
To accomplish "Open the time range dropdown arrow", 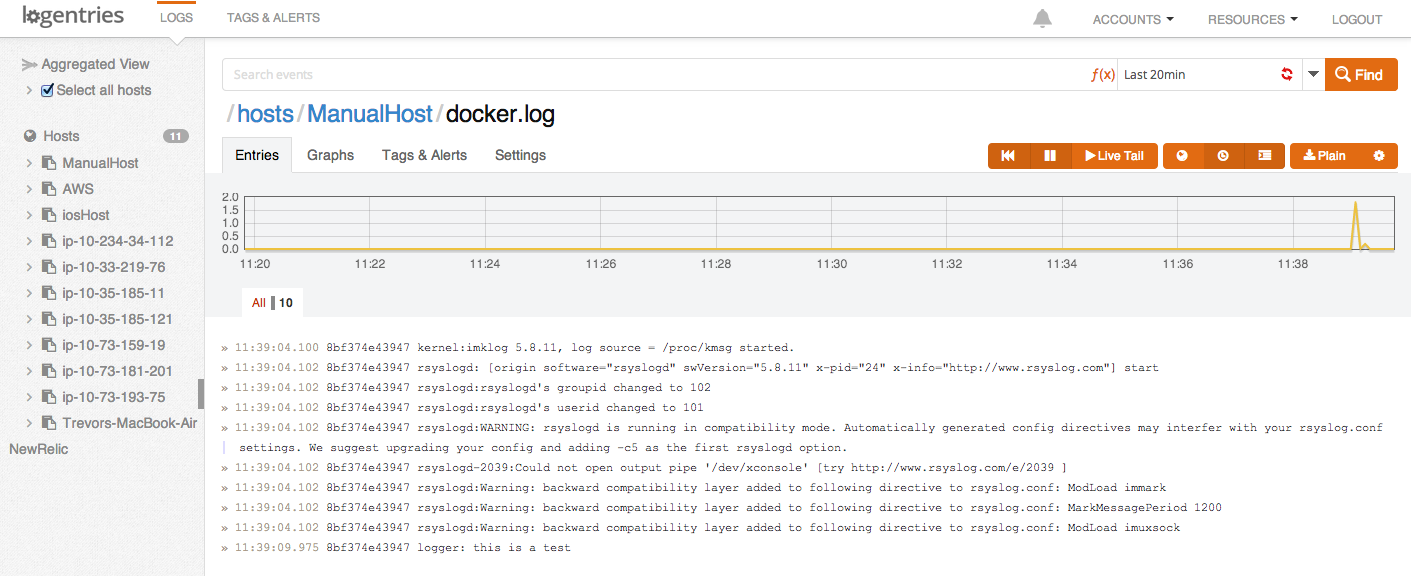I will pos(1313,75).
